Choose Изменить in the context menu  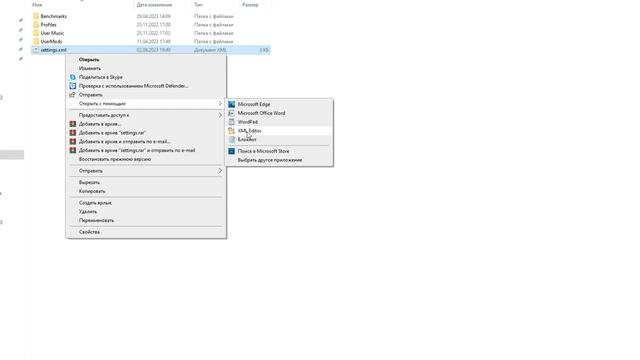click(x=90, y=69)
